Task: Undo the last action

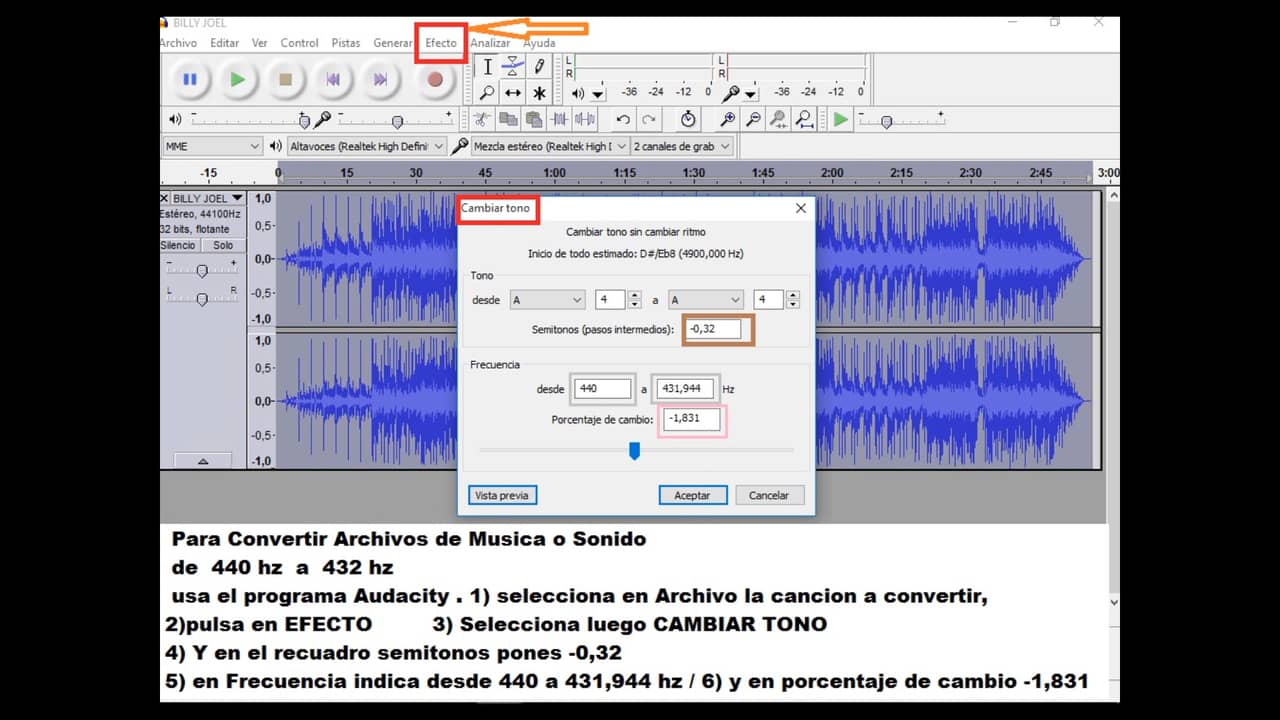Action: 623,120
